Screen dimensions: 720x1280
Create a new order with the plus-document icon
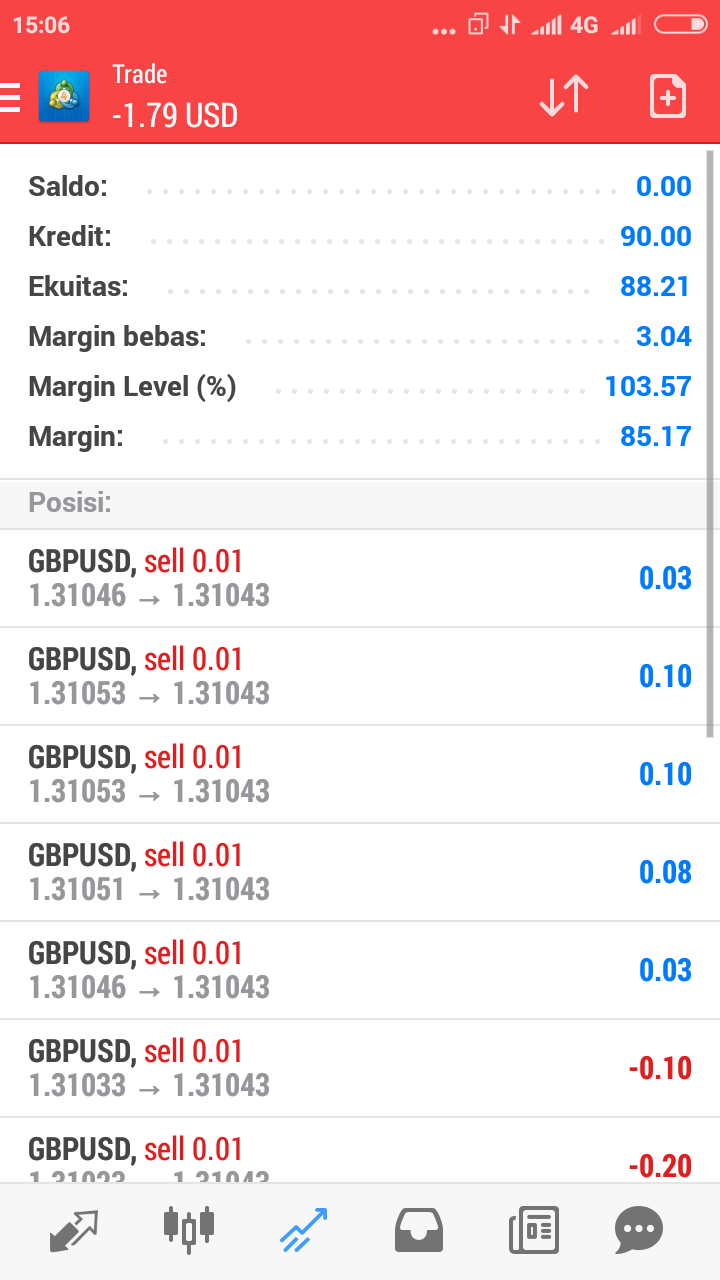click(x=667, y=96)
